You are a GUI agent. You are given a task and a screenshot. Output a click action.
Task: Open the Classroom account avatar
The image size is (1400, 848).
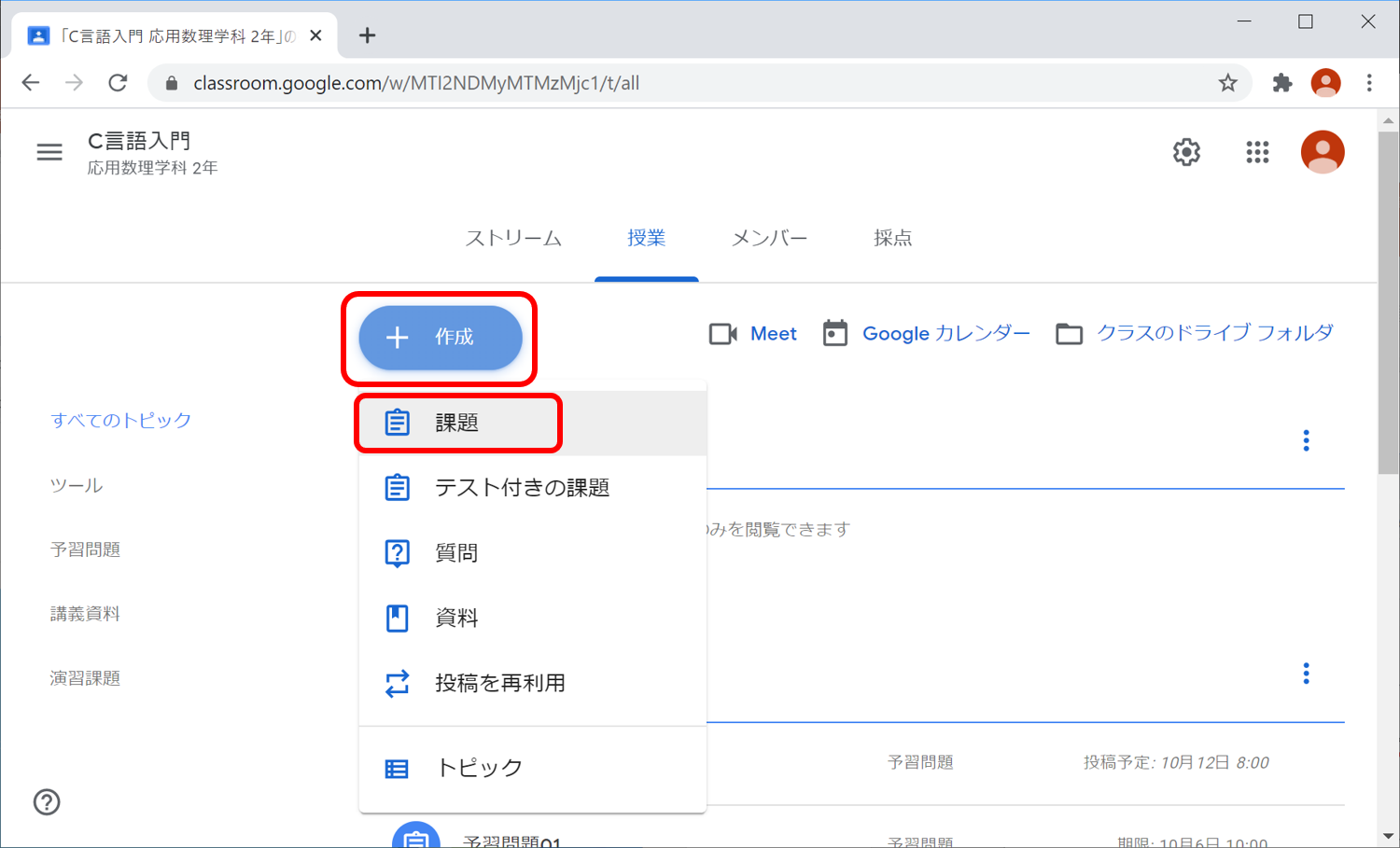click(1323, 152)
